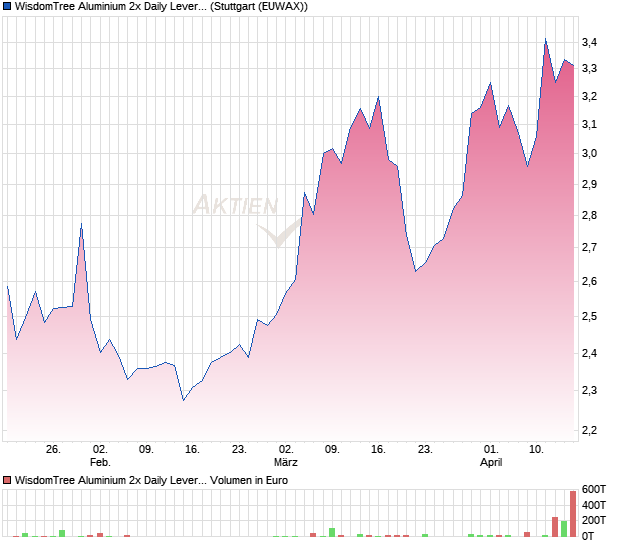Click the '2,2' price axis label
Screen dimensions: 620x546
(x=590, y=430)
